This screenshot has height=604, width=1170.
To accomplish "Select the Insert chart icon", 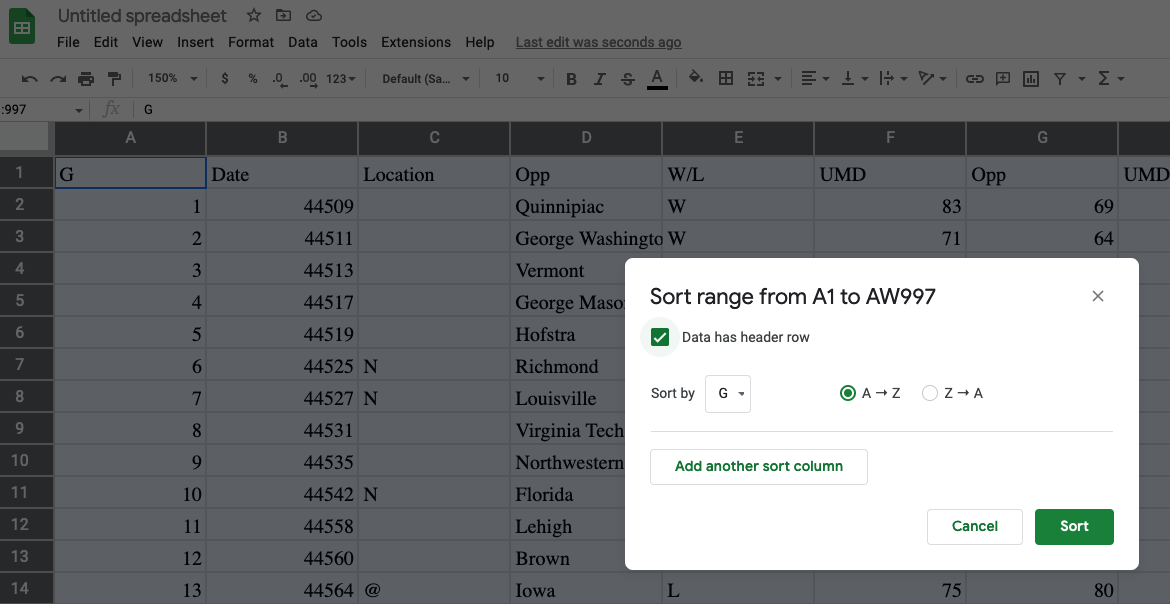I will pos(1031,77).
